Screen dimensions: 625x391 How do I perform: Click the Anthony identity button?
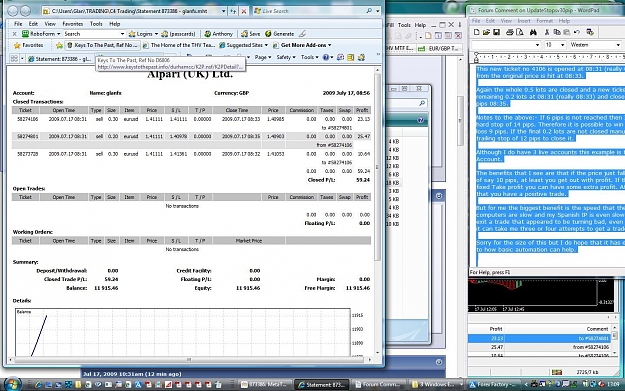pos(218,34)
